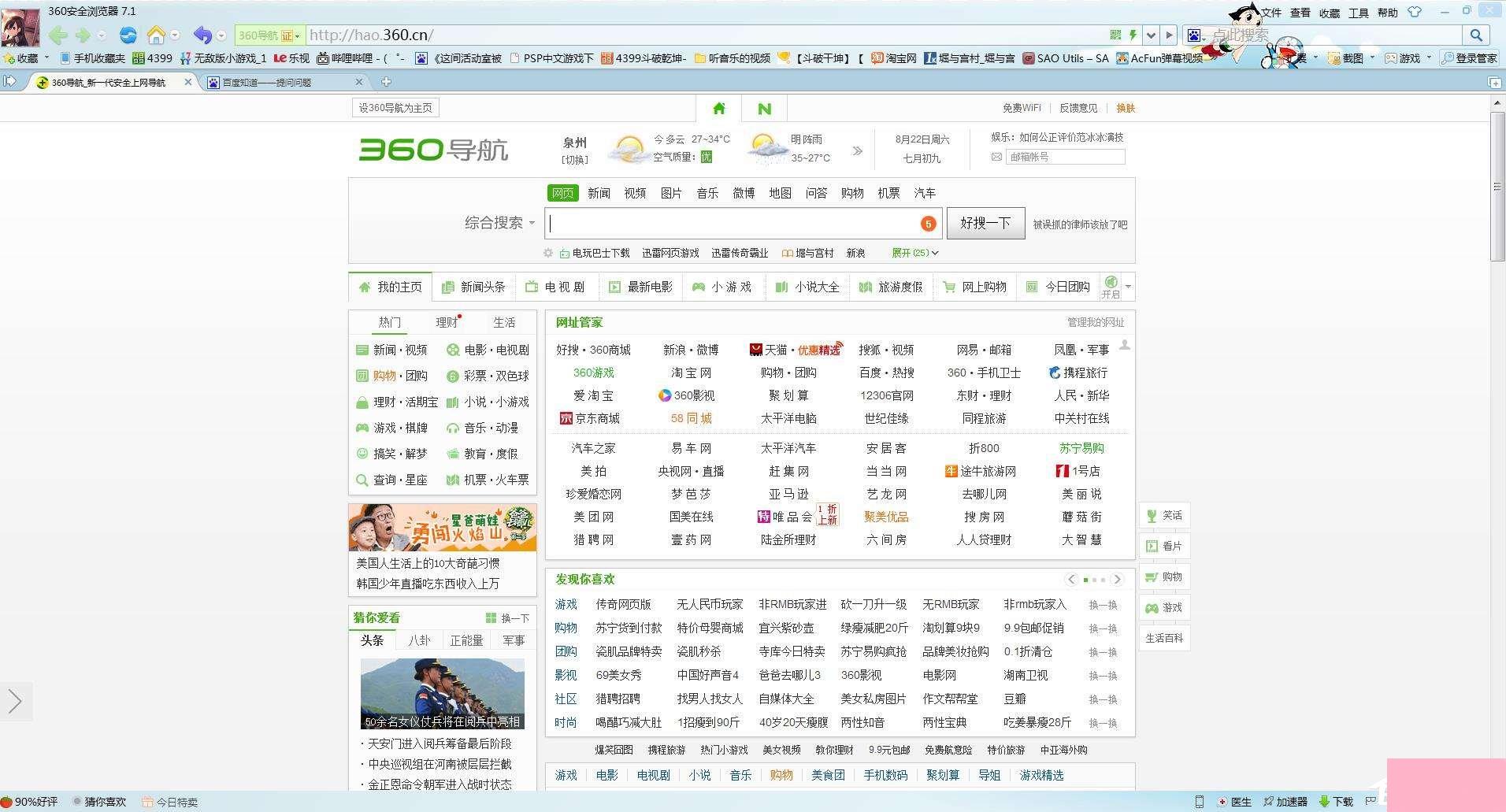The height and width of the screenshot is (812, 1506).
Task: Click the 邮箱帐号 email input field
Action: (x=1065, y=157)
